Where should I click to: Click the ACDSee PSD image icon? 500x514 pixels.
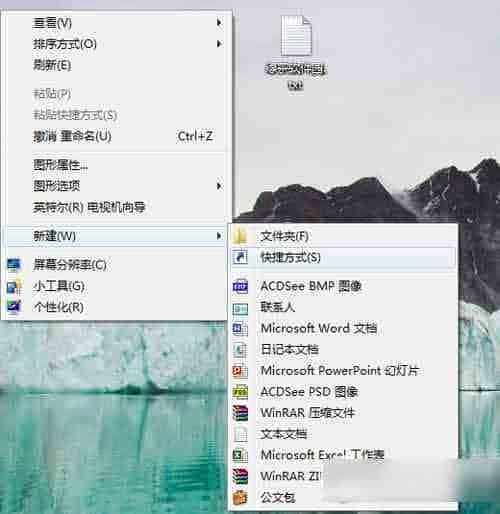point(240,392)
